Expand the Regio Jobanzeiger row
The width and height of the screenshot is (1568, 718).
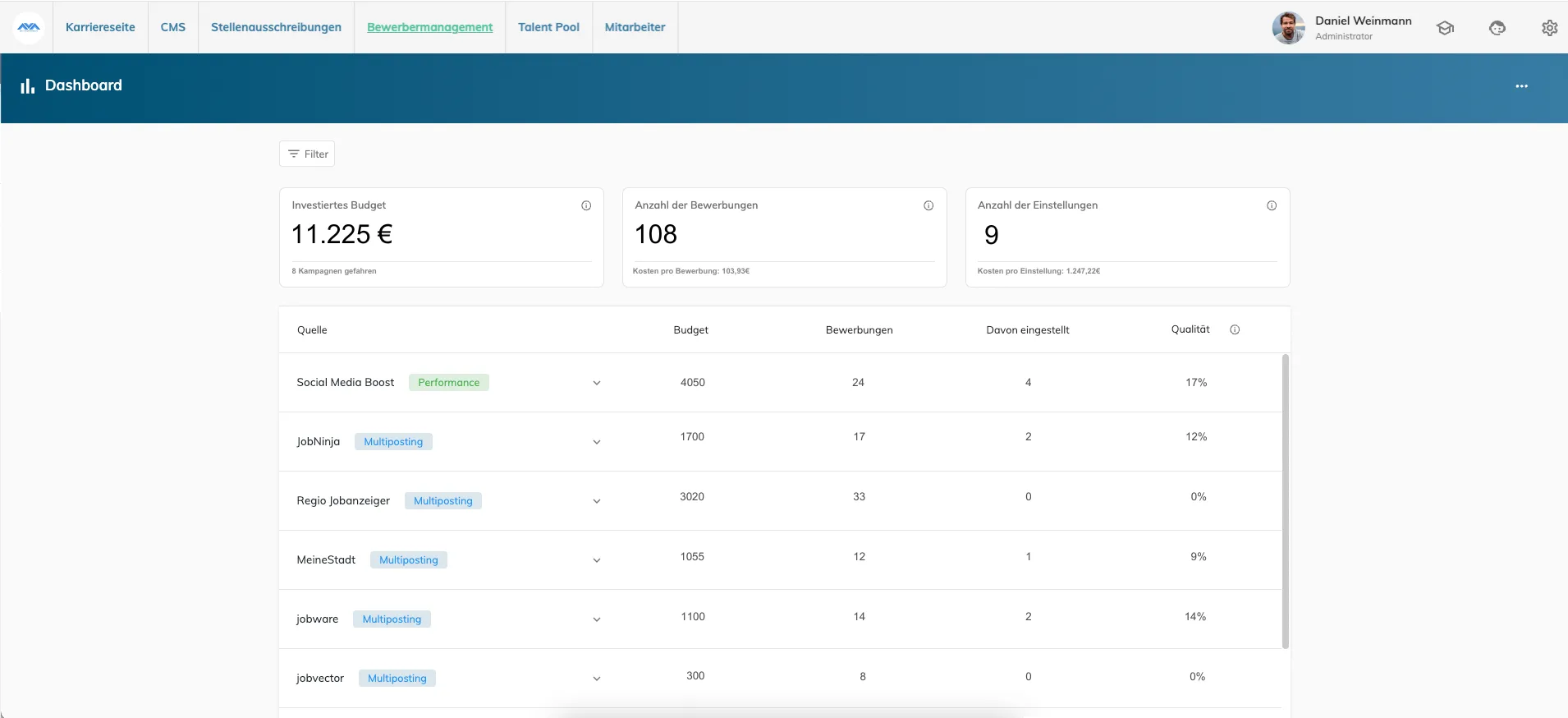click(x=597, y=501)
